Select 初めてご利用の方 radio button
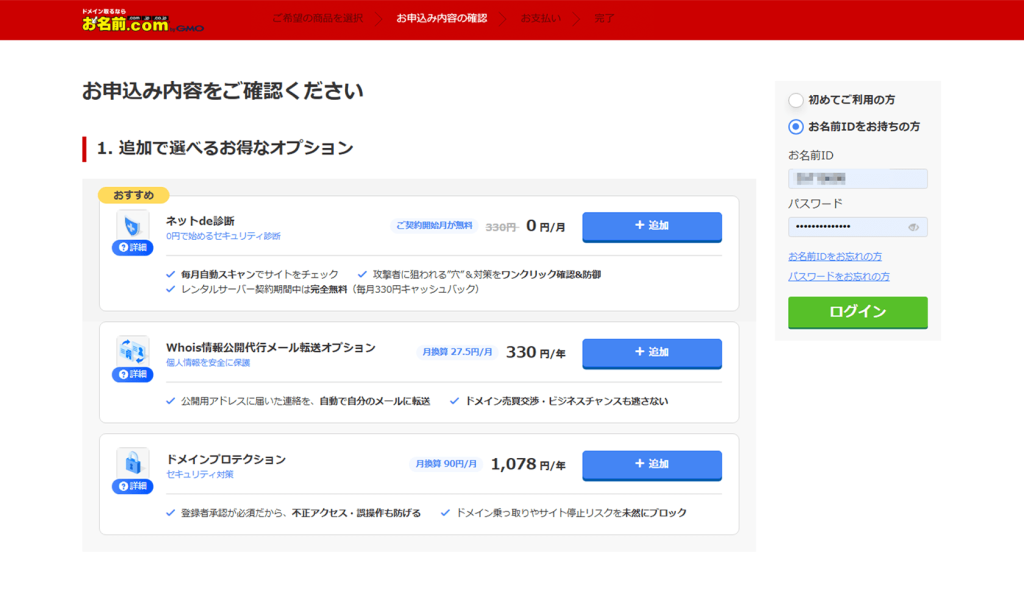 tap(796, 100)
